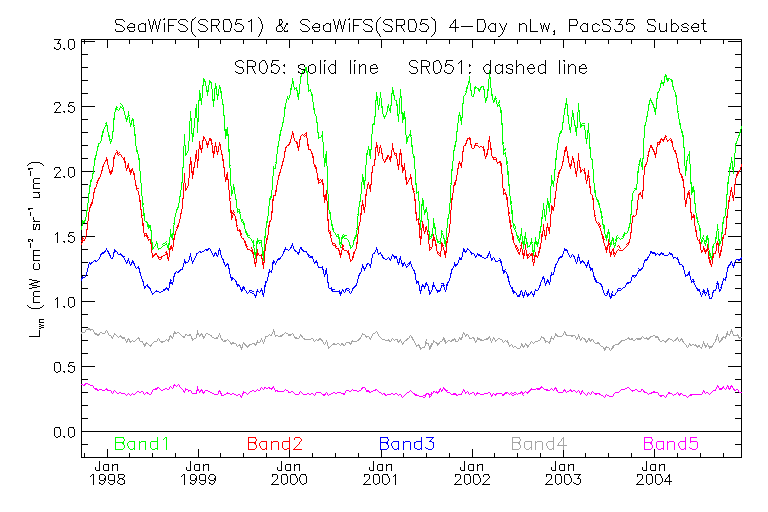
Task: Click the green Band1 label
Action: click(x=142, y=444)
